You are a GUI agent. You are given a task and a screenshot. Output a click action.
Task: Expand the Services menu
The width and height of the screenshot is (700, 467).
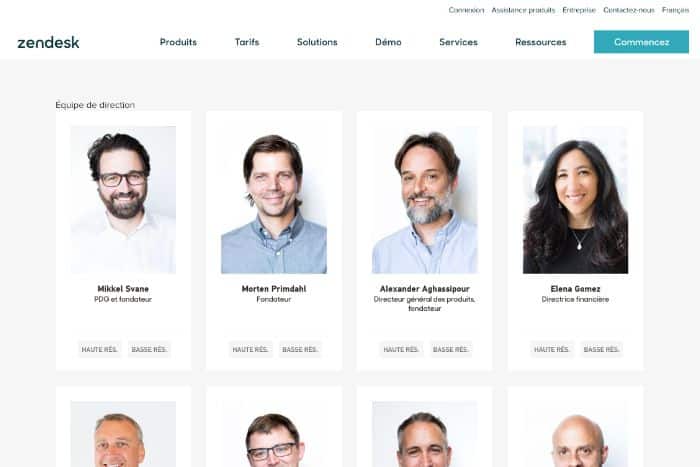[458, 42]
